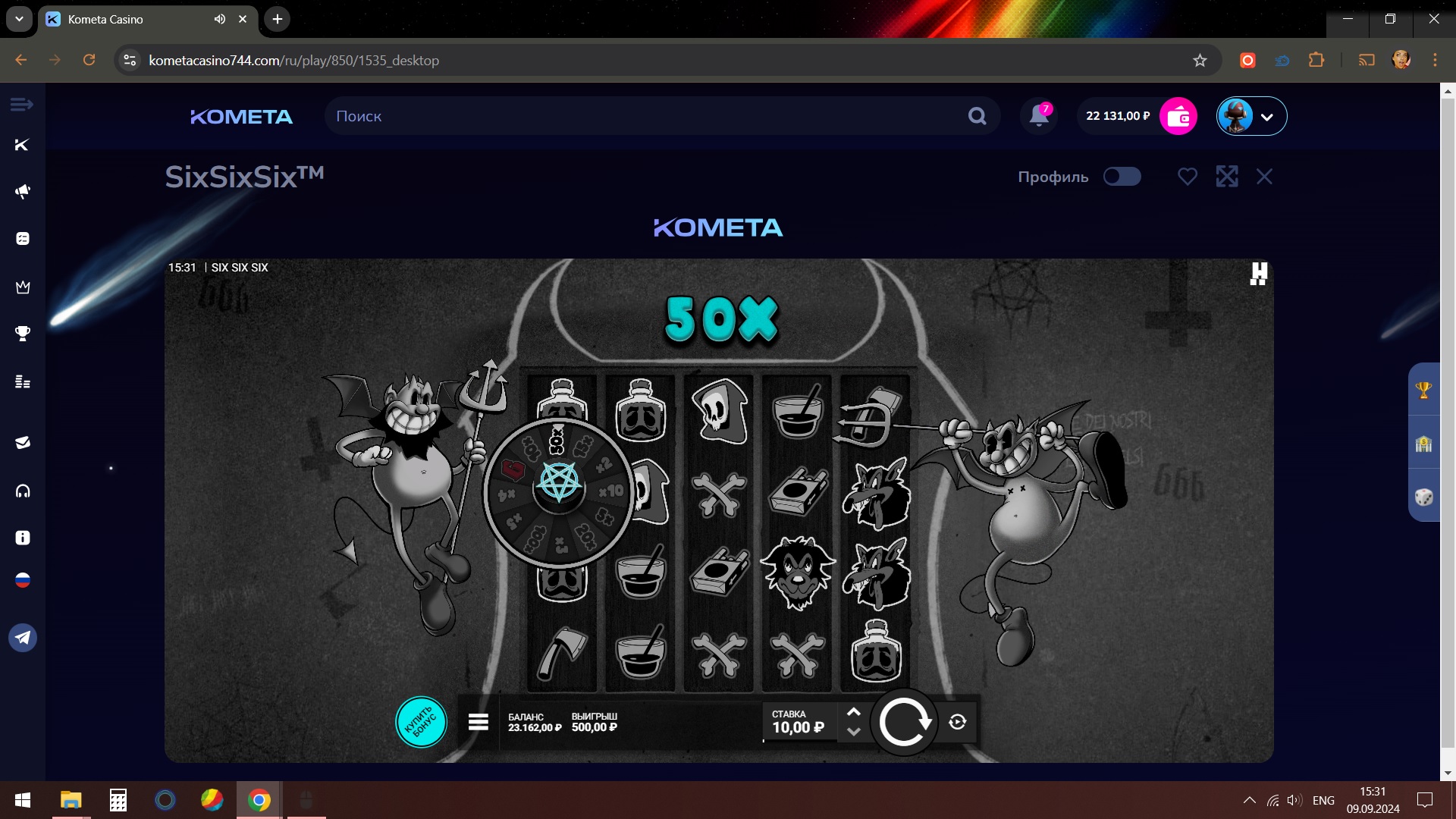Expand the left sidebar menu
1456x819 pixels.
pos(22,104)
